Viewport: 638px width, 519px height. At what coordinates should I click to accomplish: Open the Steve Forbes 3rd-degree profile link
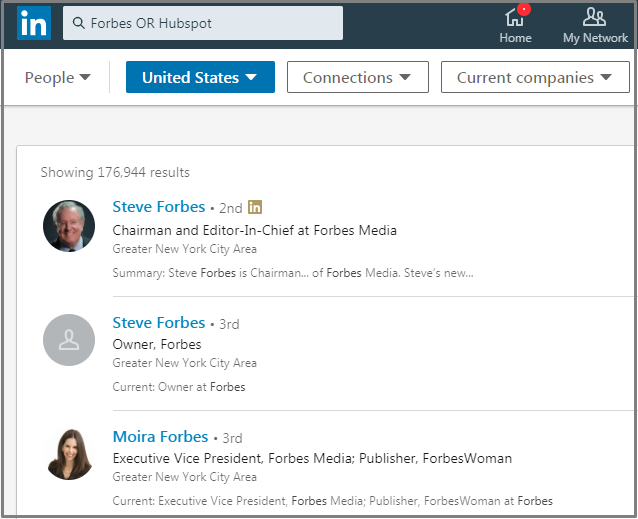click(159, 323)
